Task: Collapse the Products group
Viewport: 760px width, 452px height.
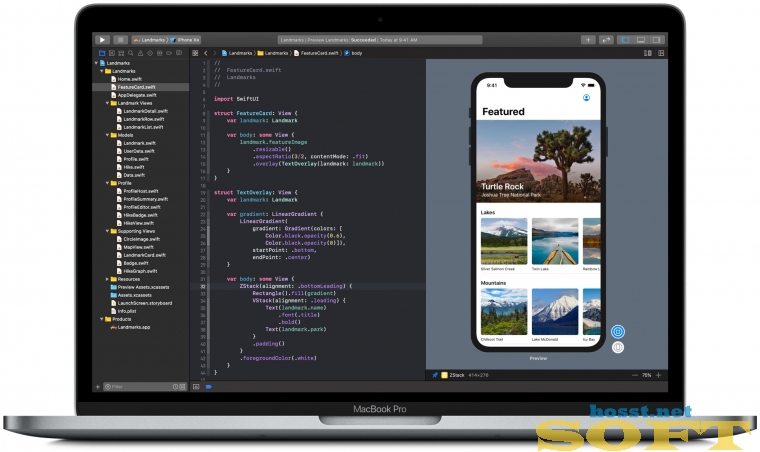Action: pos(102,319)
